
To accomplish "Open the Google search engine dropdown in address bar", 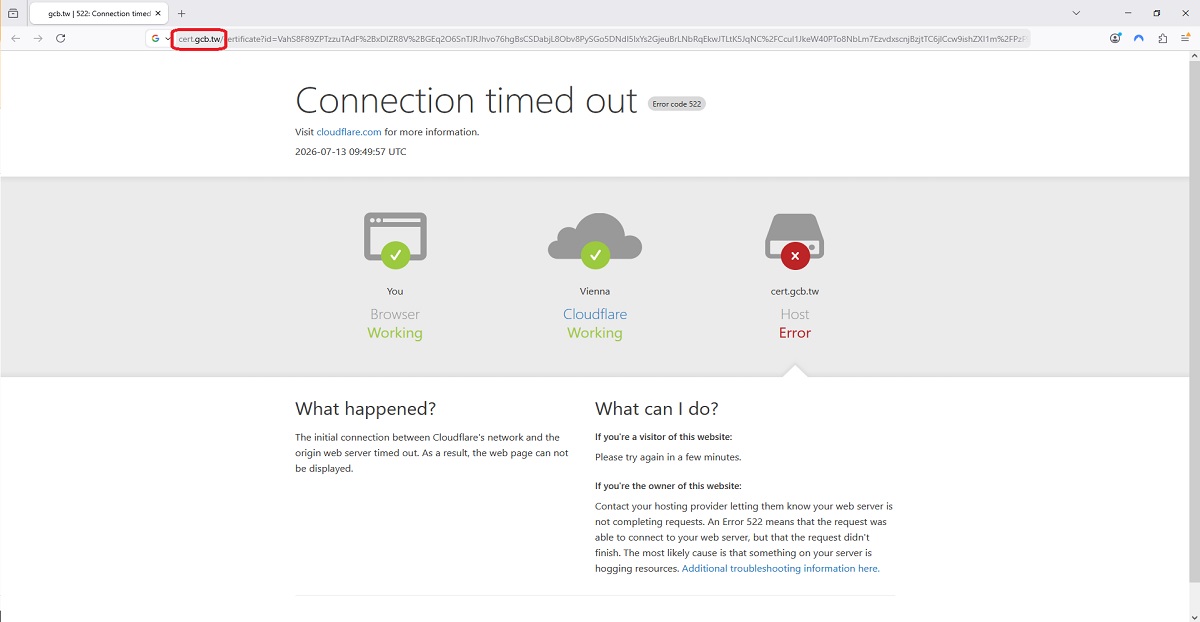I will coord(160,38).
